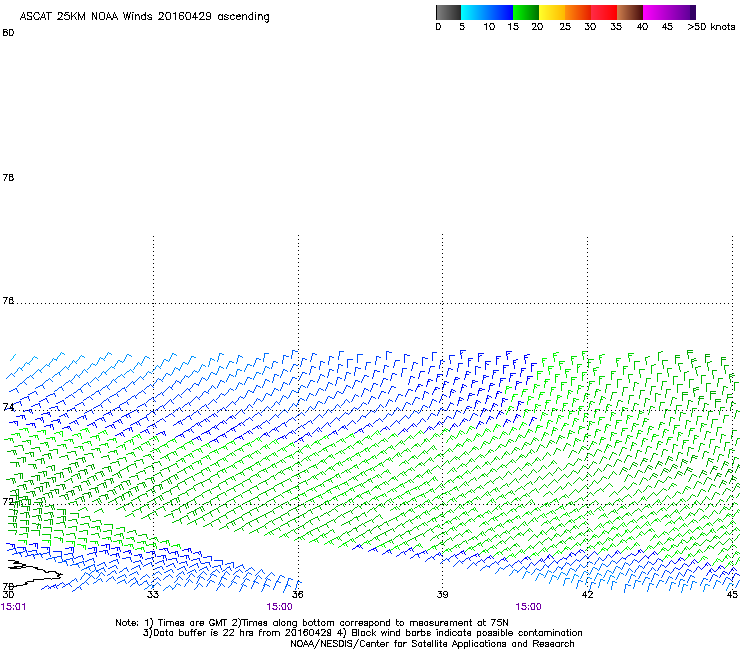Click the ">50 knots" legend label

[711, 27]
